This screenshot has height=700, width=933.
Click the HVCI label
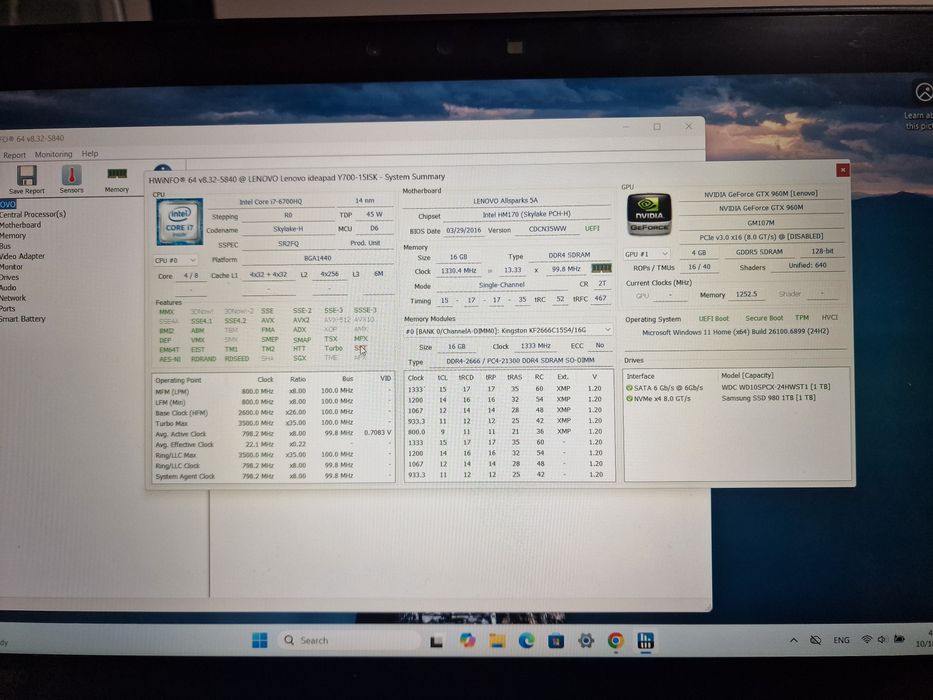tap(829, 318)
